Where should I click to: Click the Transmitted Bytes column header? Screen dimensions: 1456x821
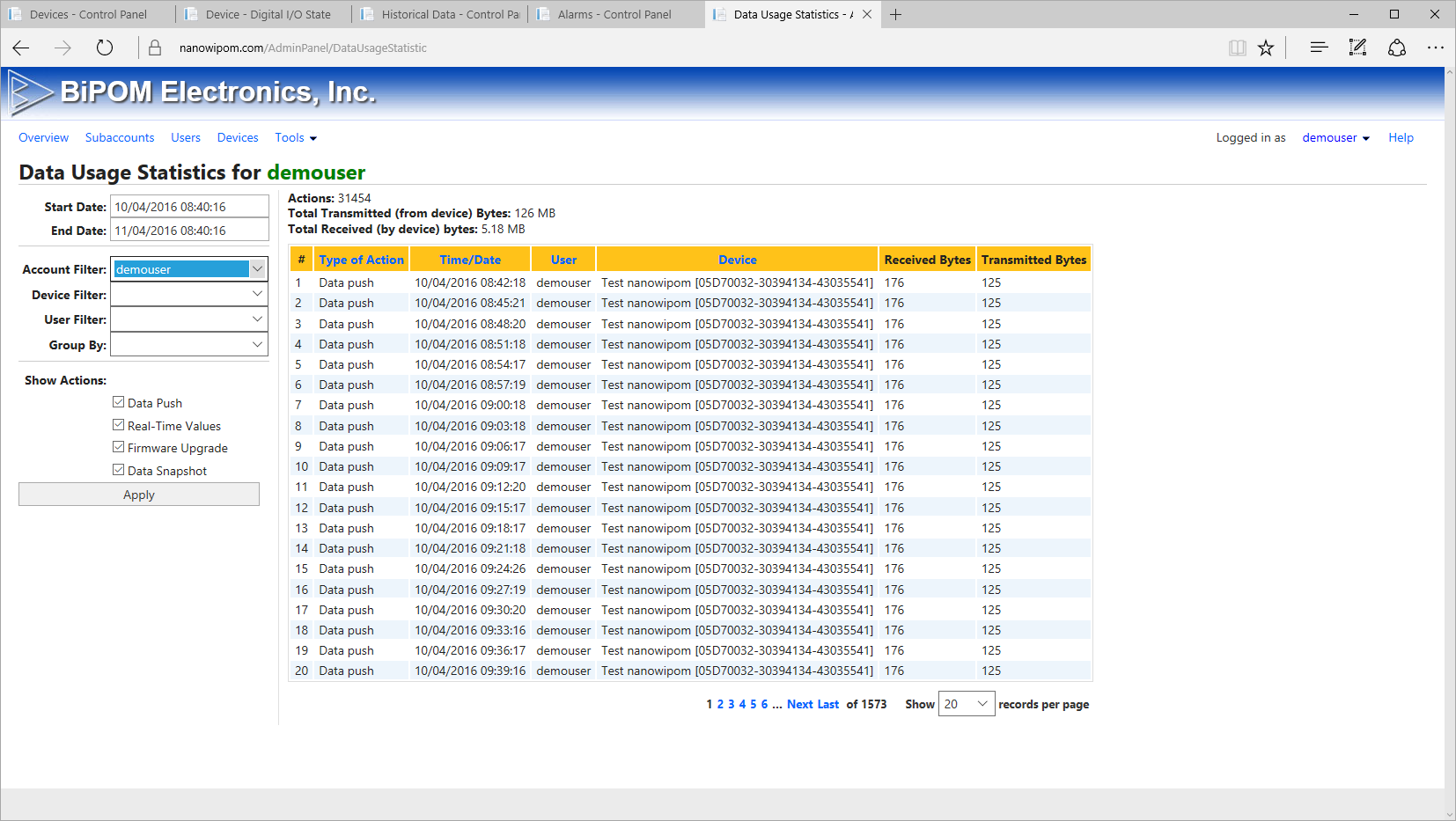pyautogui.click(x=1033, y=260)
